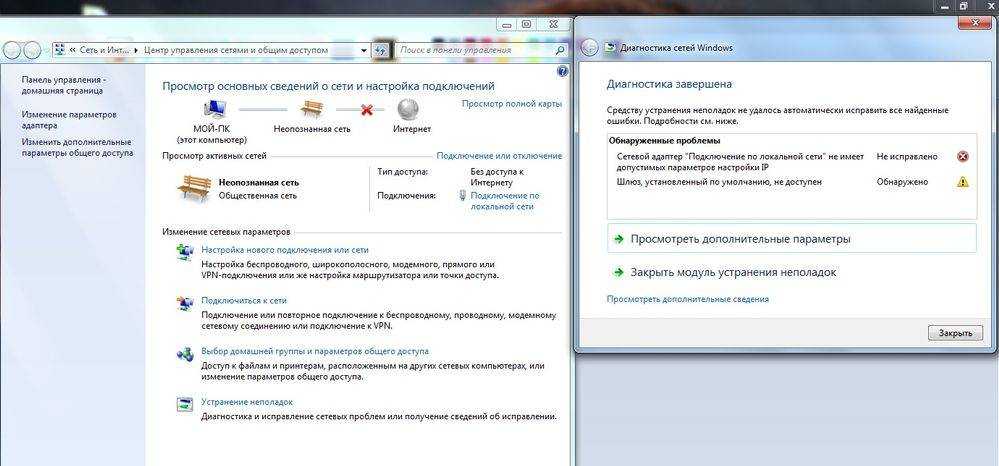Select the Шлюз не доступен problem row
The image size is (999, 466).
click(x=791, y=182)
